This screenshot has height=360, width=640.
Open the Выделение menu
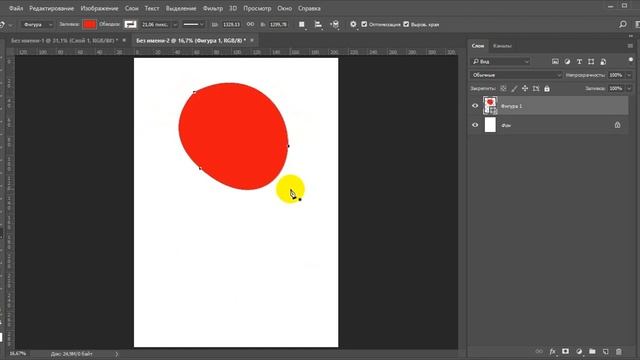tap(181, 8)
